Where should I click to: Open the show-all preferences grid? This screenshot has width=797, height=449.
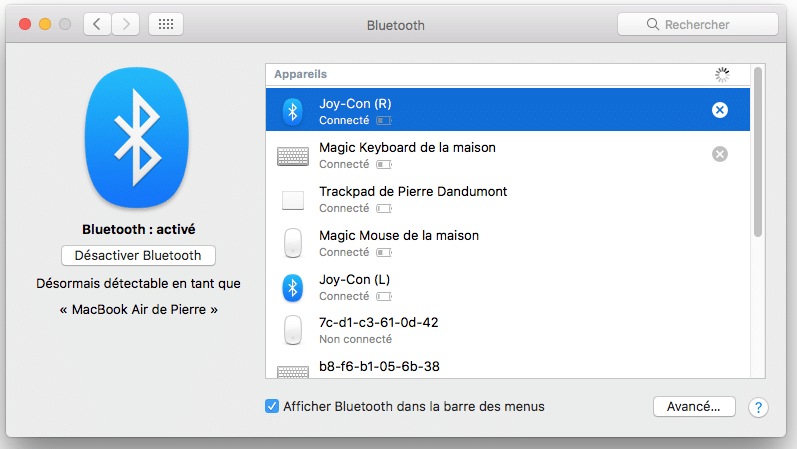pos(166,24)
